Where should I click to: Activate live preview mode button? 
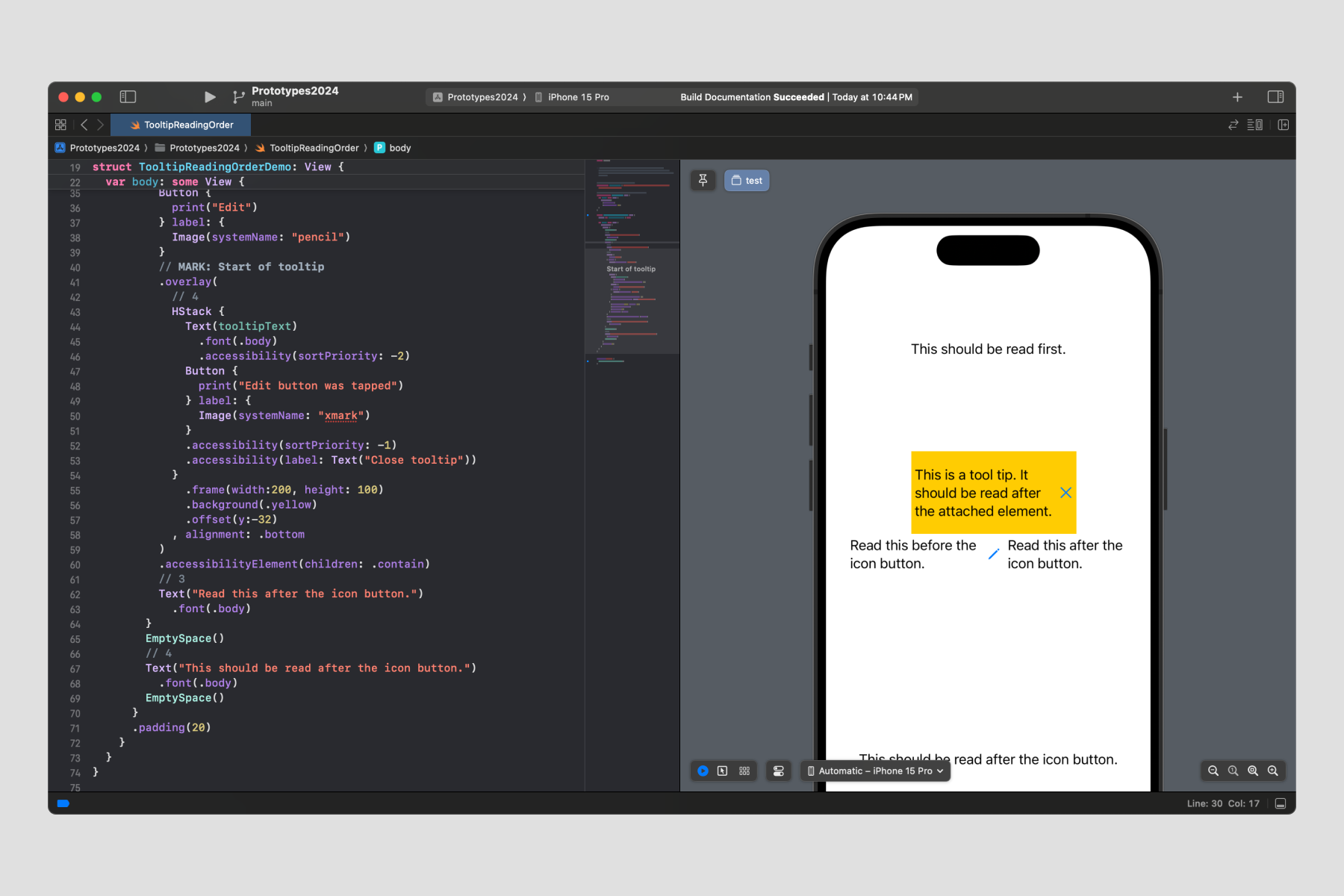(703, 771)
